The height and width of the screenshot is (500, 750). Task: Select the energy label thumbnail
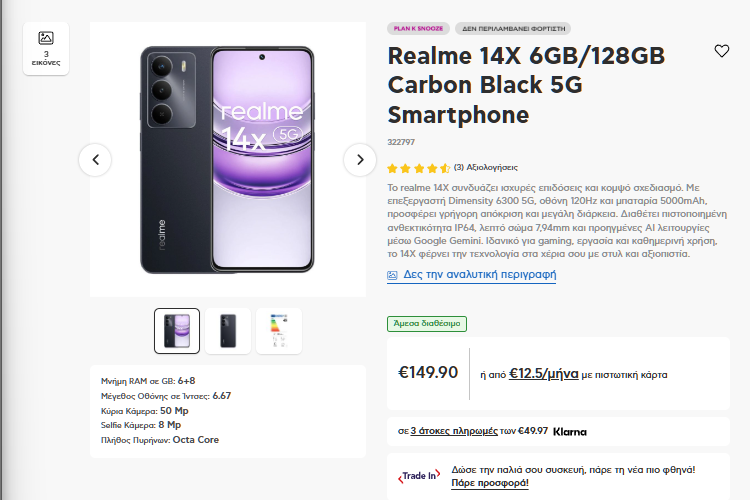279,330
